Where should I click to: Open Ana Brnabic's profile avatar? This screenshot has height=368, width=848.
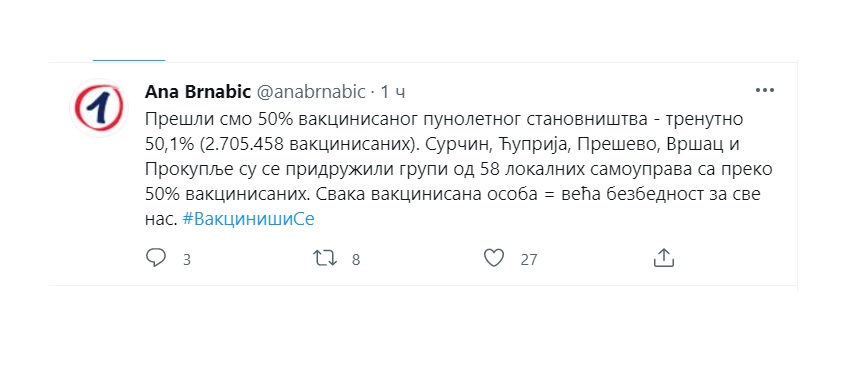pos(99,108)
